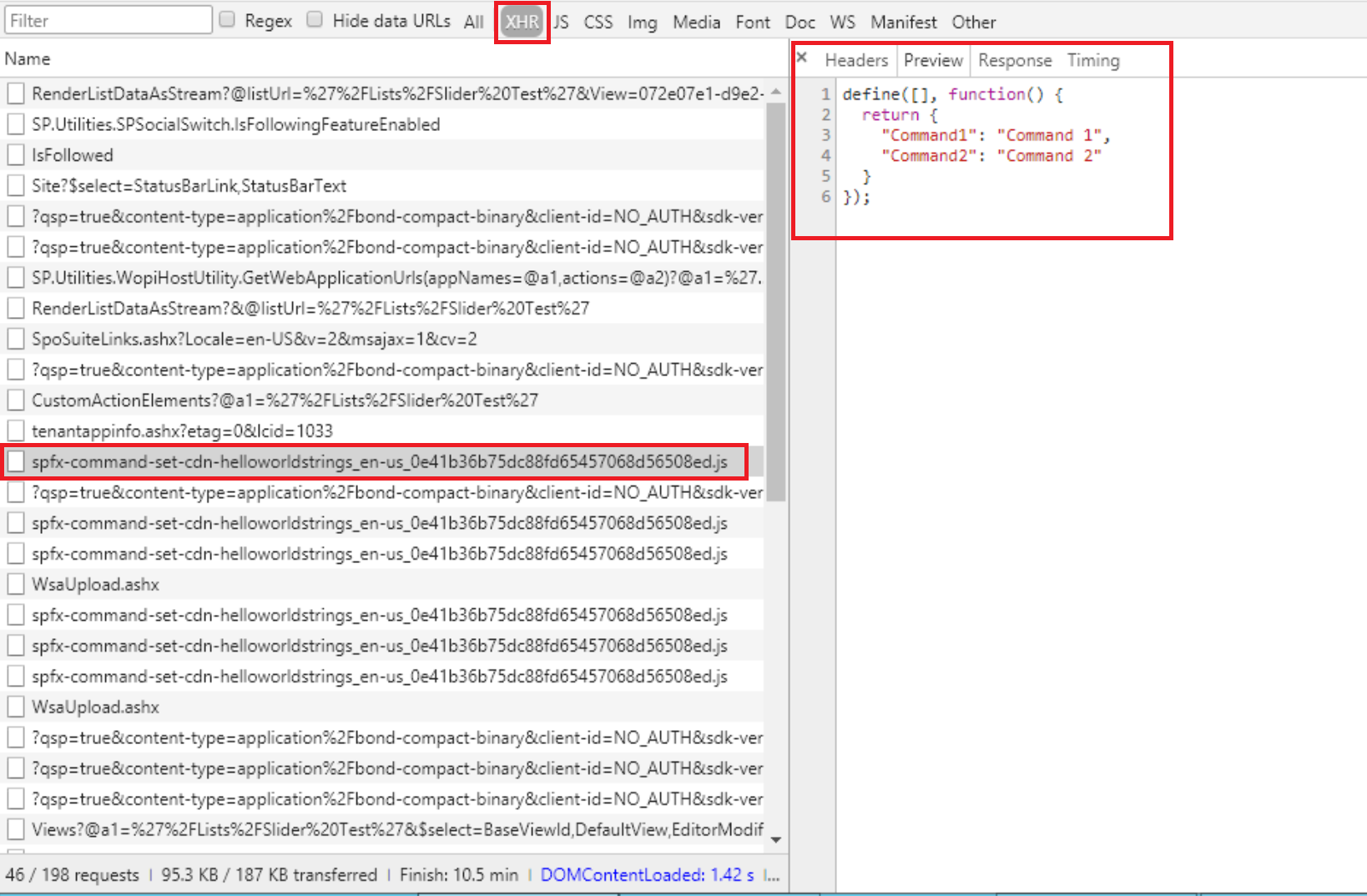Enable Hide data URLs

click(314, 19)
